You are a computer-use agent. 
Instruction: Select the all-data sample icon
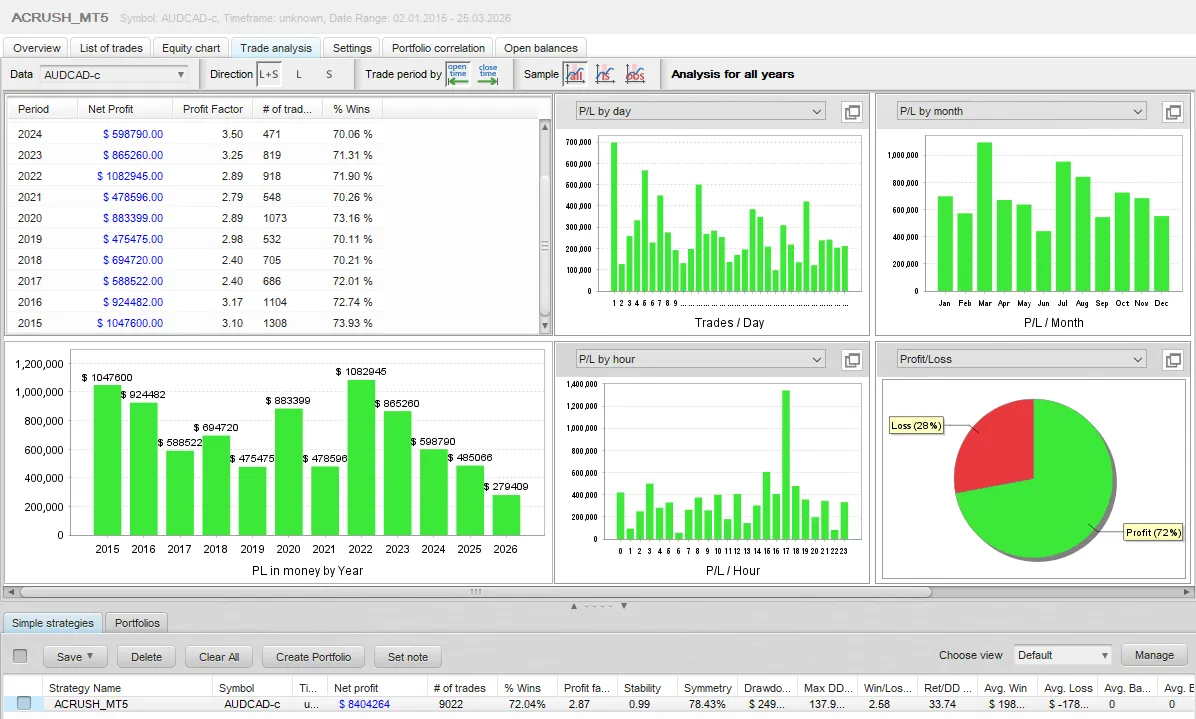click(575, 74)
